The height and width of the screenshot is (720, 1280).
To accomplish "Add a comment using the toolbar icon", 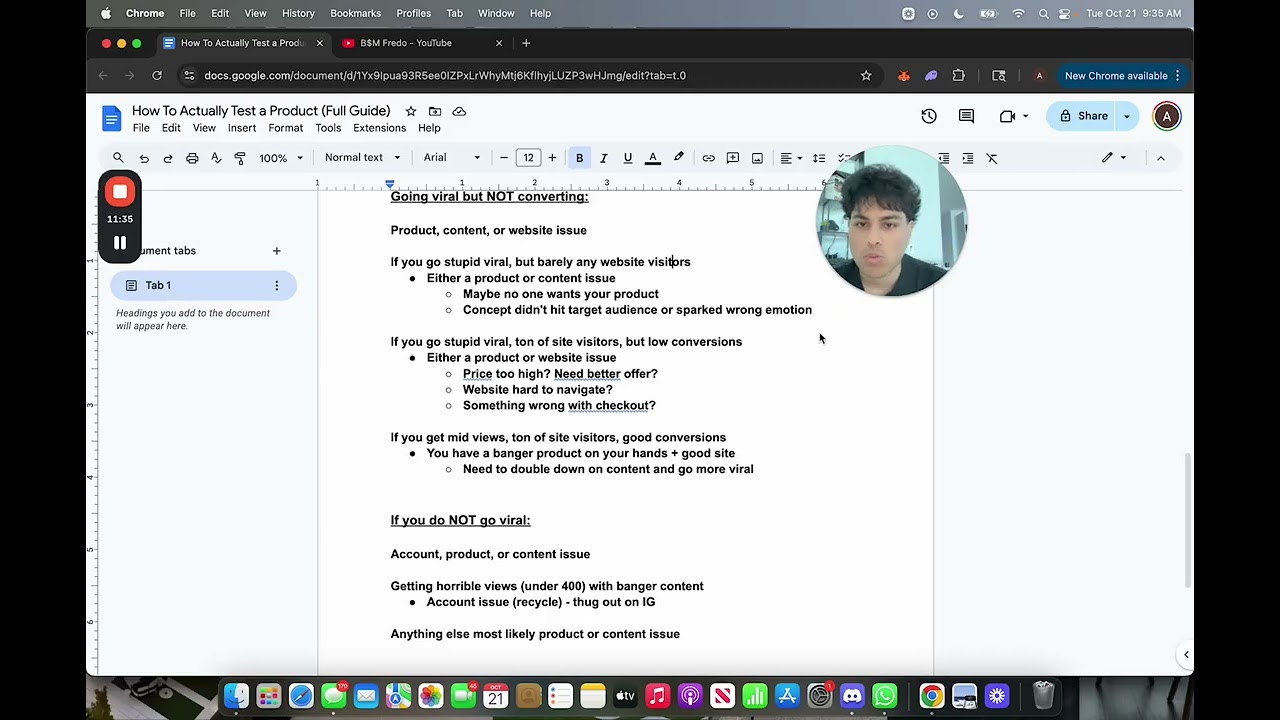I will click(x=733, y=158).
